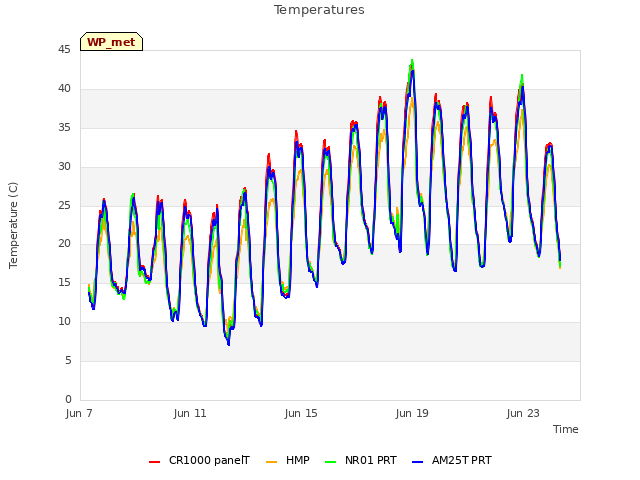Screen dimensions: 640x480
Task: Click the blue AM25T PRT legend swatch
Action: [418, 462]
